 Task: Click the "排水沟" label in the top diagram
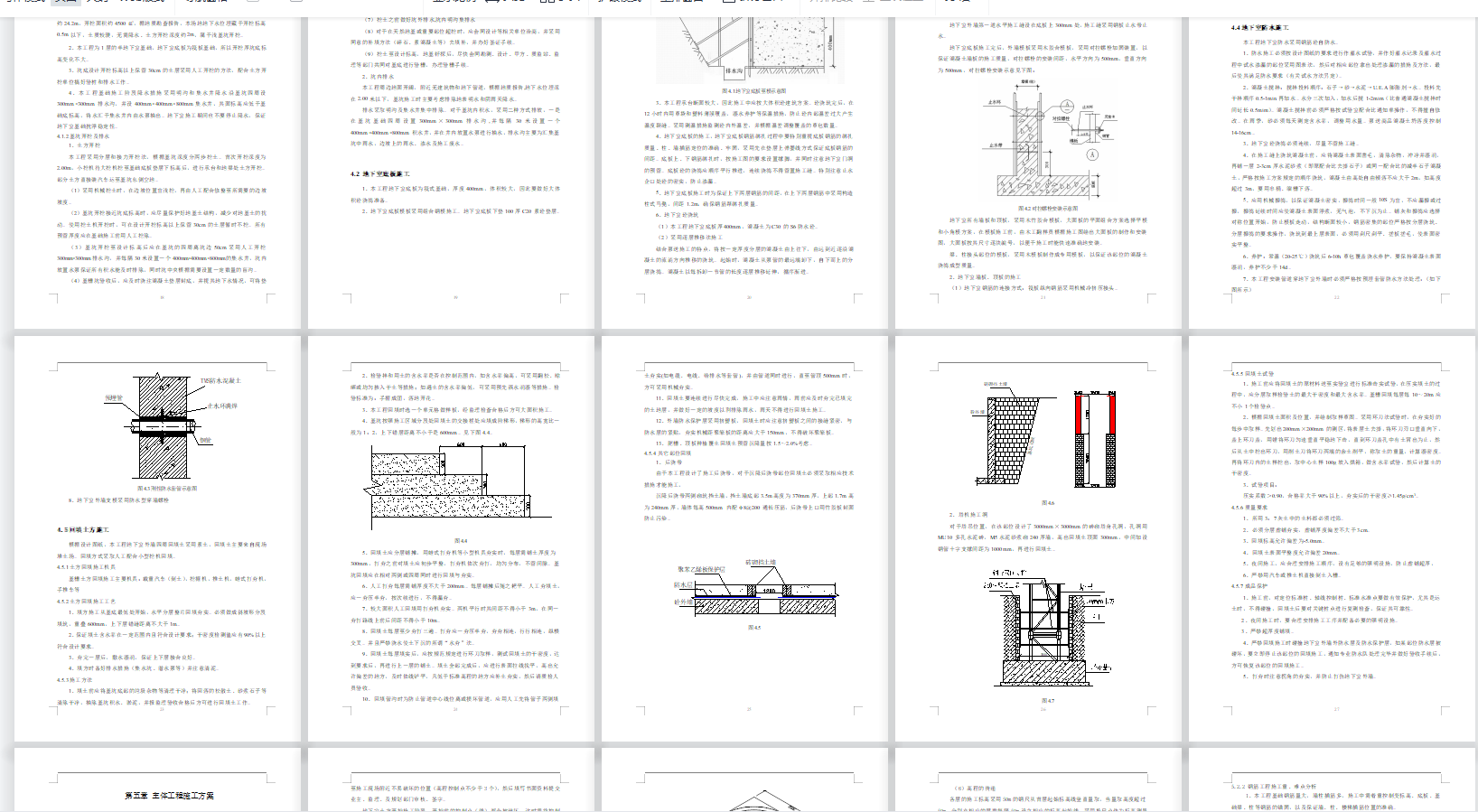coord(734,70)
